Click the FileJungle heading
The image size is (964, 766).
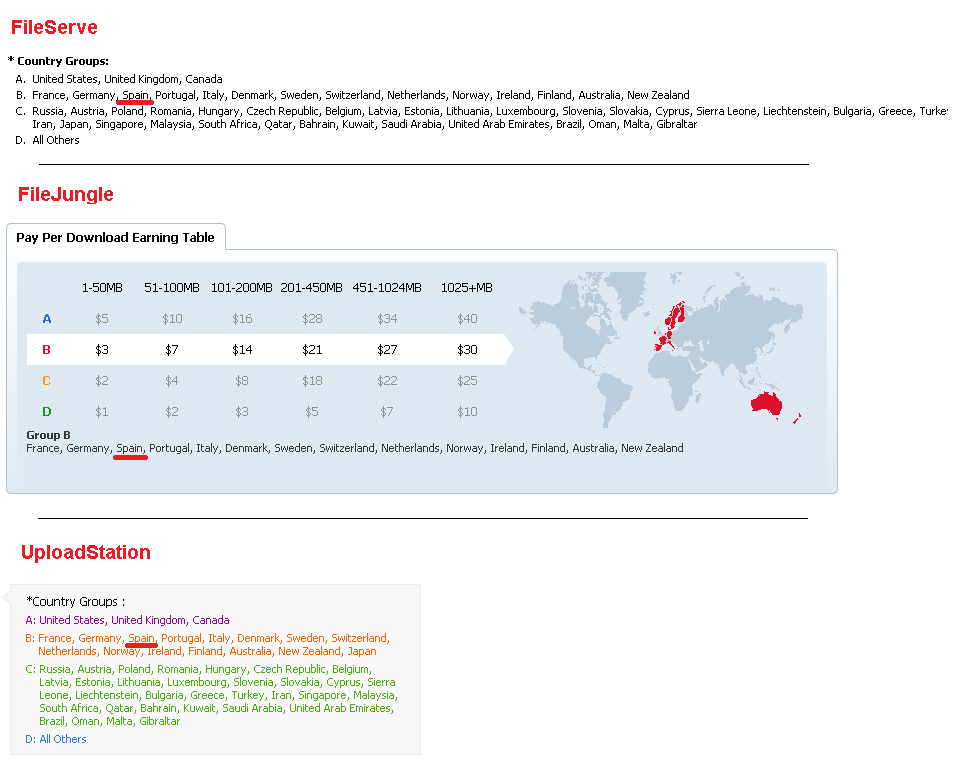pyautogui.click(x=65, y=194)
